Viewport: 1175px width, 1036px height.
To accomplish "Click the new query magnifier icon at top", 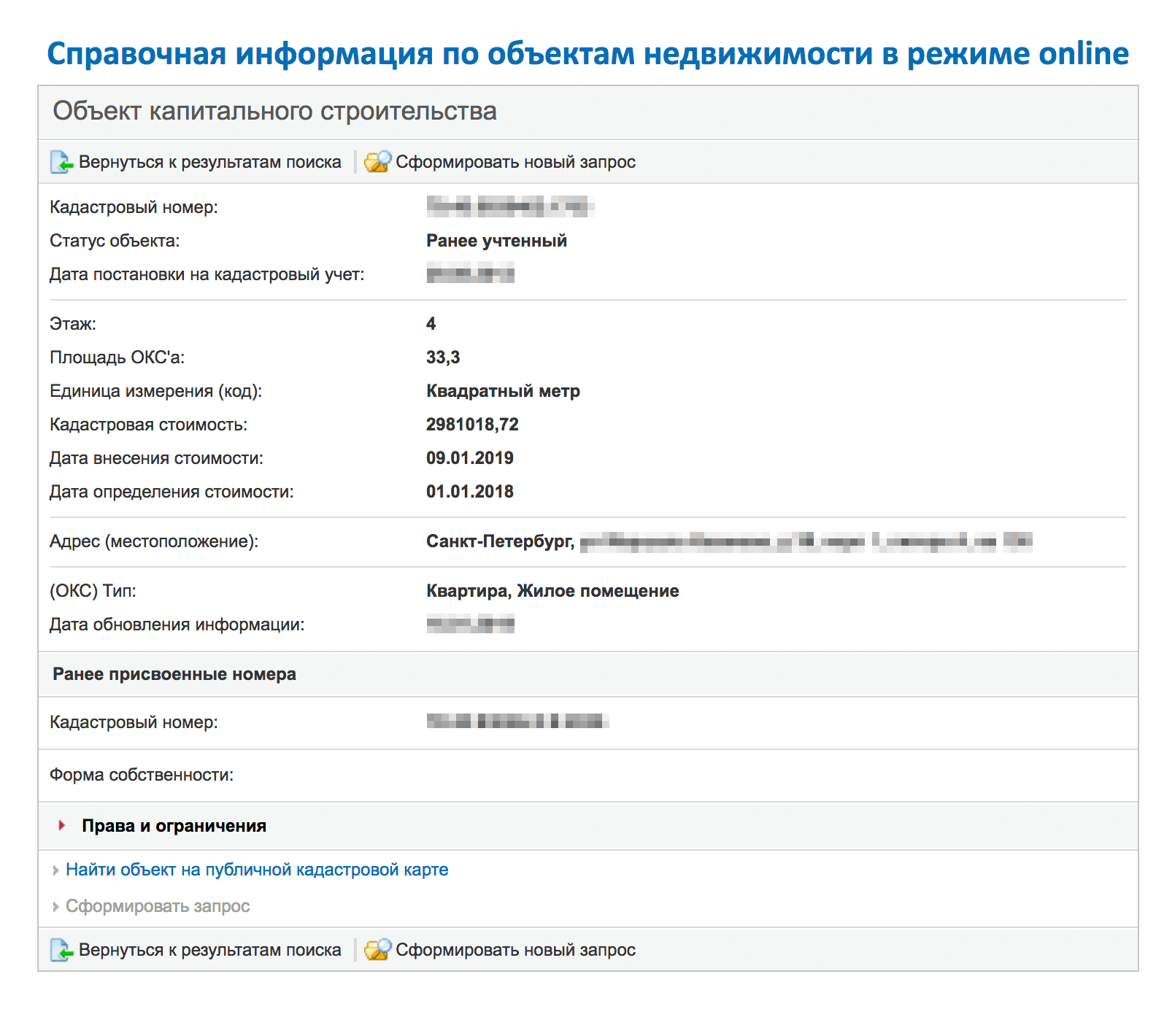I will tap(377, 162).
